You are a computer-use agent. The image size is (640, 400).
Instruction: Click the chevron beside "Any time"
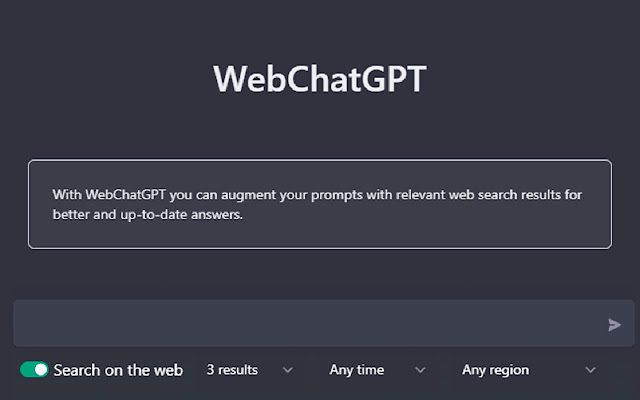(x=420, y=370)
